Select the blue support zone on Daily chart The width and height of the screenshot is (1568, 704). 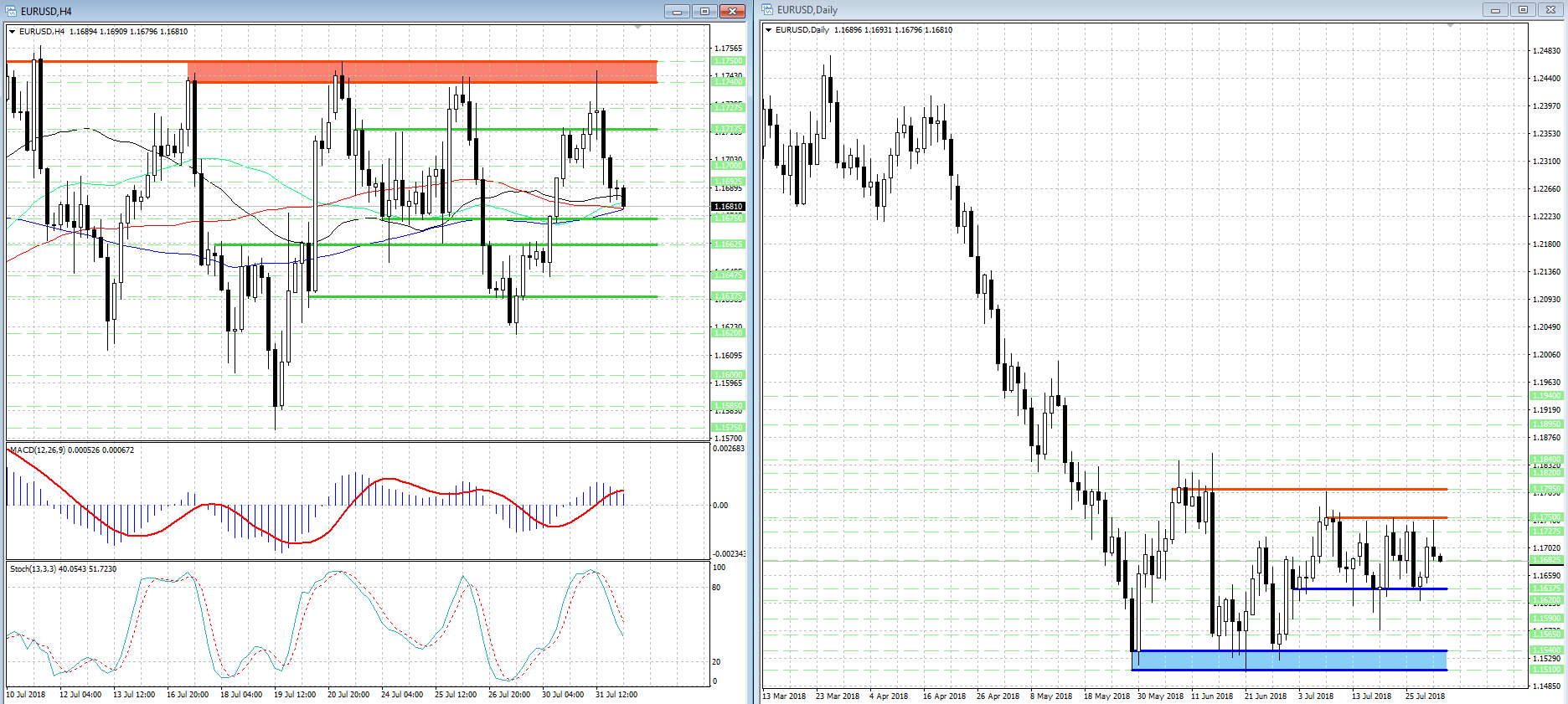coord(1289,660)
